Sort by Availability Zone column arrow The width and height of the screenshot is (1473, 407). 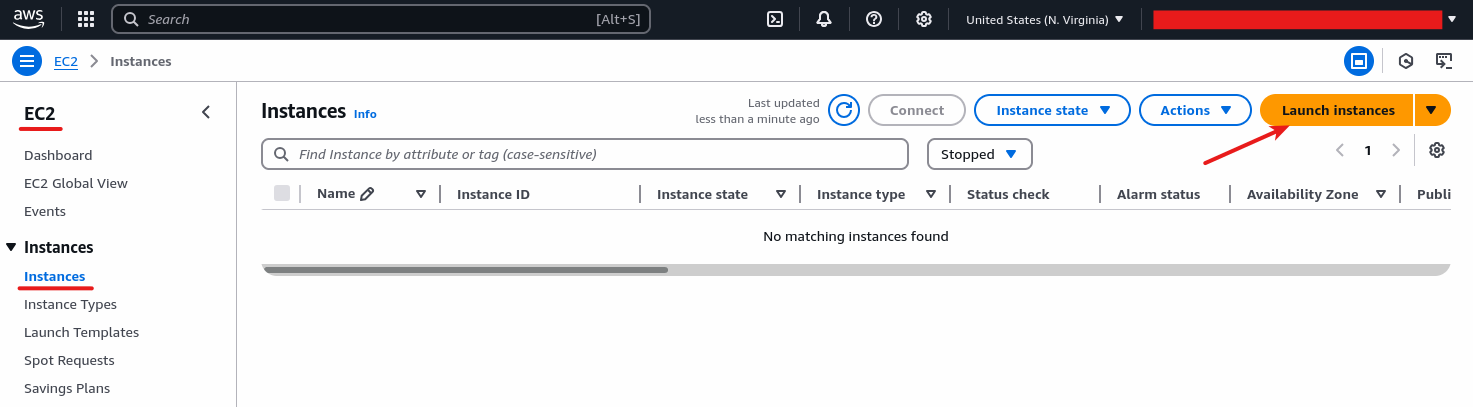pos(1381,194)
